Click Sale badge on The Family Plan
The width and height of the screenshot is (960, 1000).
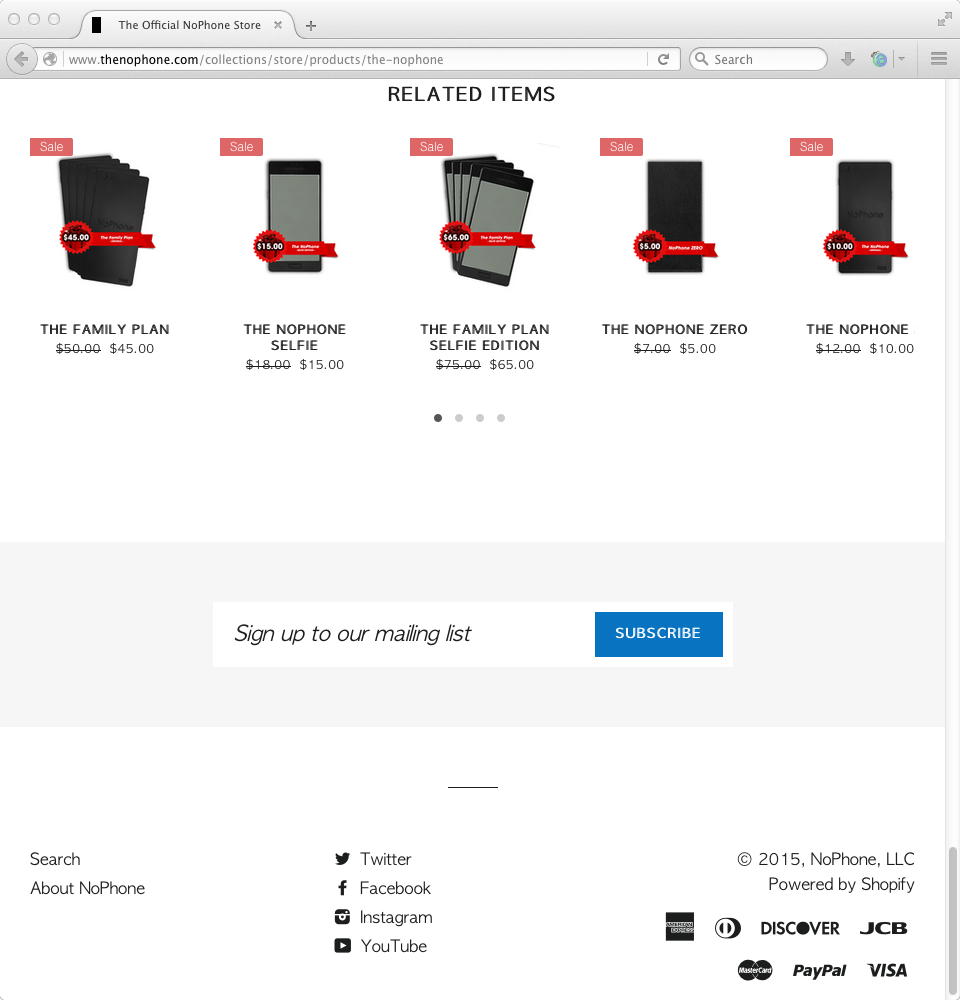[51, 147]
